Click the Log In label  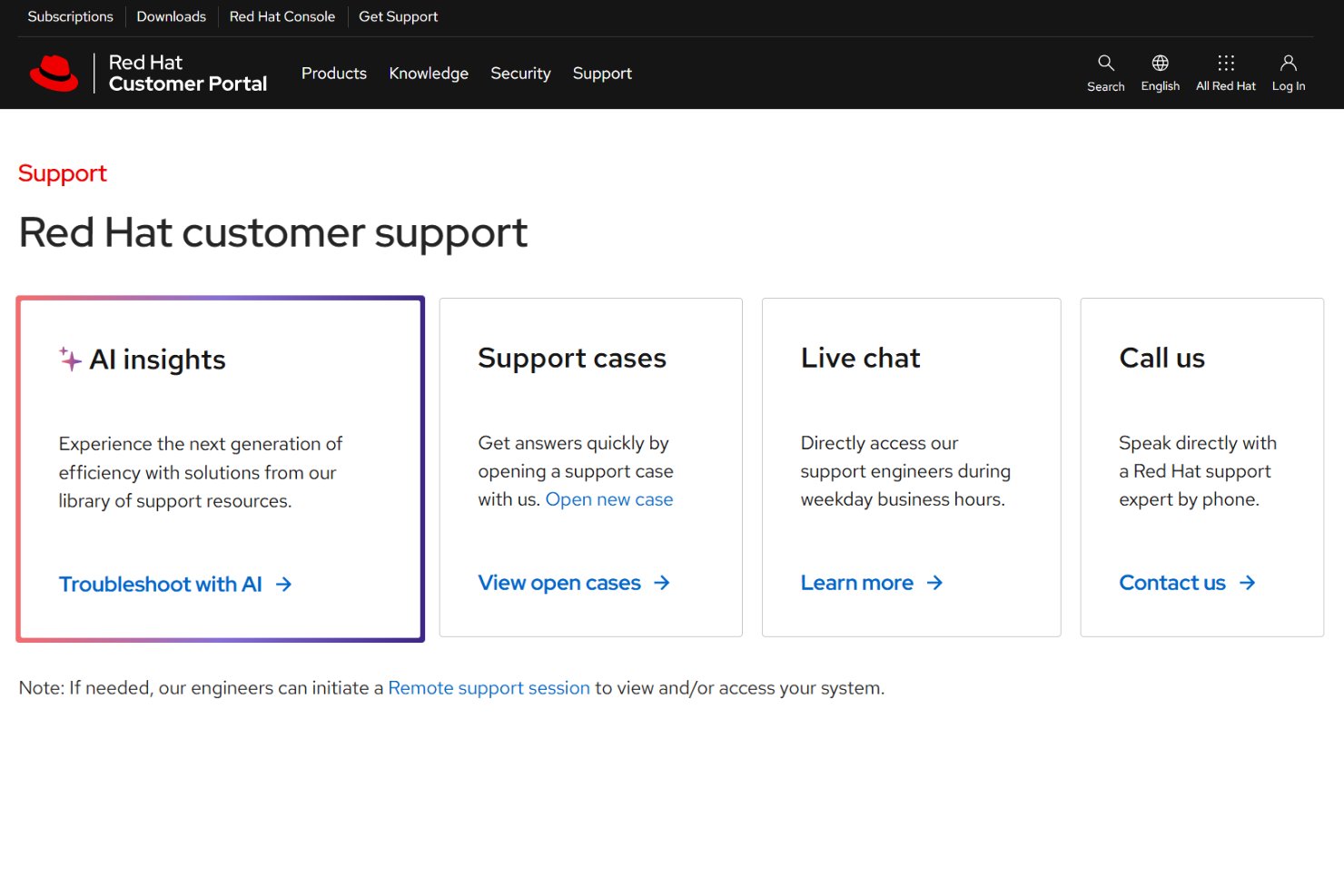1288,86
